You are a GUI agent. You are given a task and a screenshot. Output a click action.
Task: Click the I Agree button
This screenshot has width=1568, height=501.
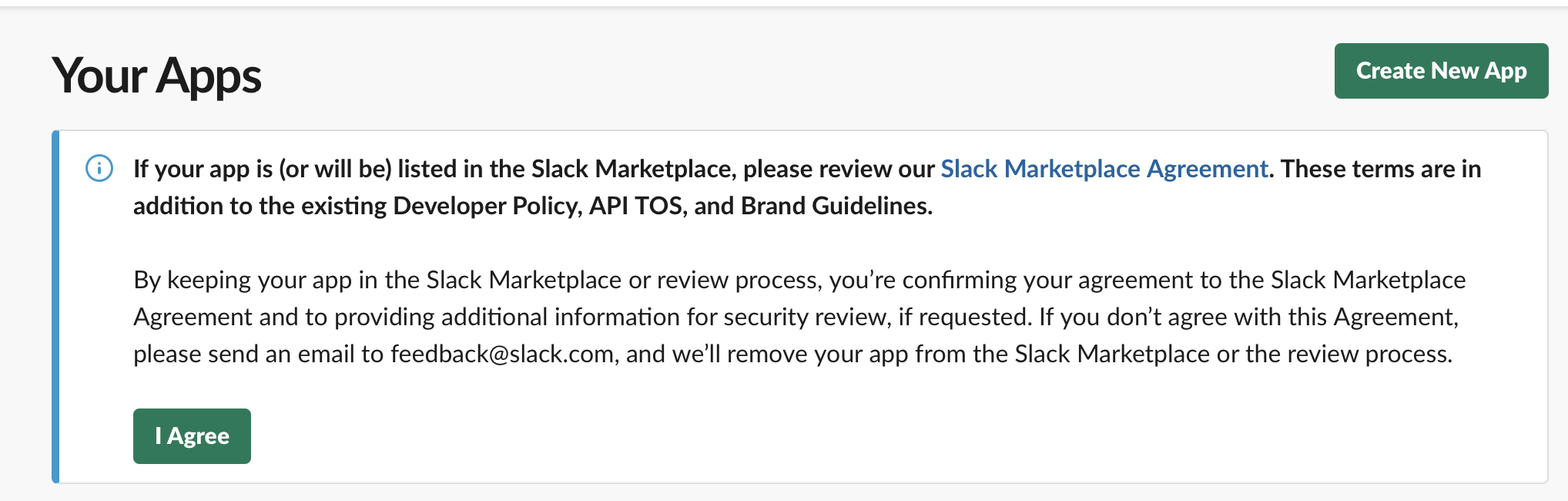192,436
